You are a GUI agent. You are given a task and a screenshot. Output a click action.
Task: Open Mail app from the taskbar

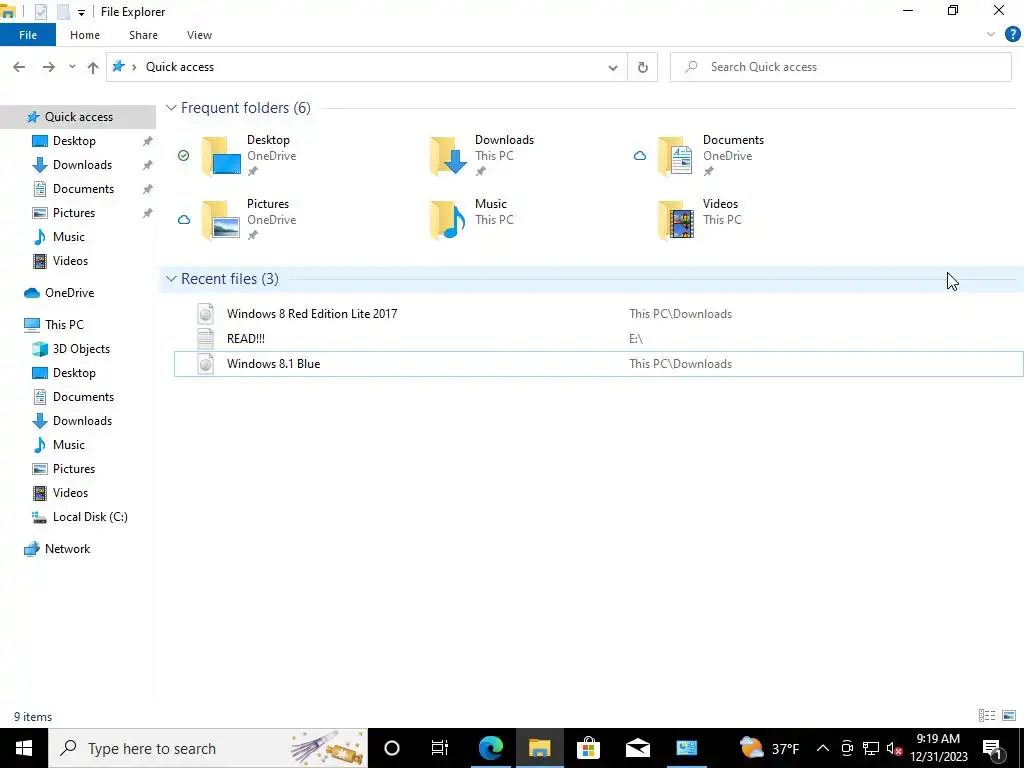[x=637, y=748]
